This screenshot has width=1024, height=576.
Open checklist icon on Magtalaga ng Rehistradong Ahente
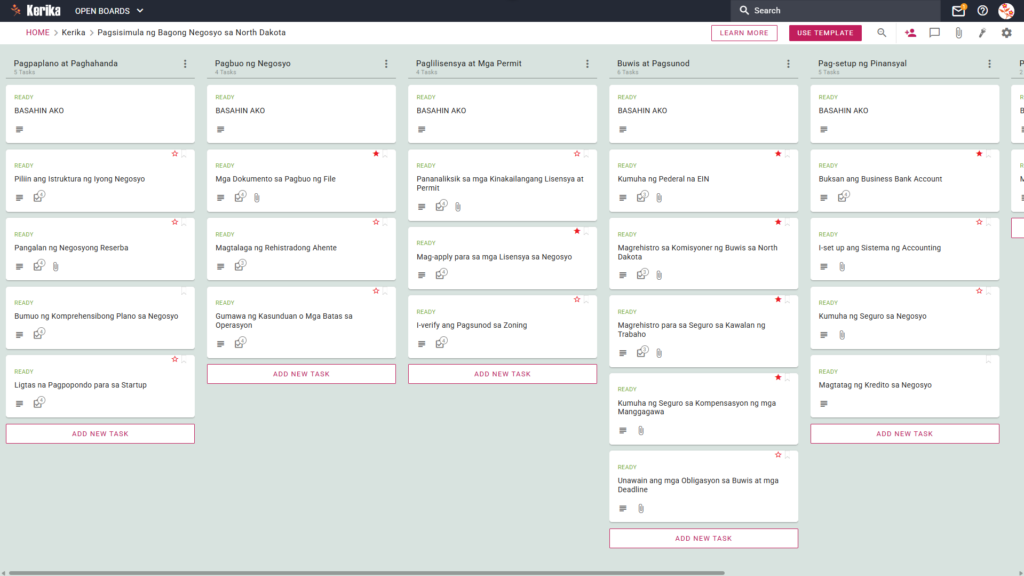coord(240,265)
